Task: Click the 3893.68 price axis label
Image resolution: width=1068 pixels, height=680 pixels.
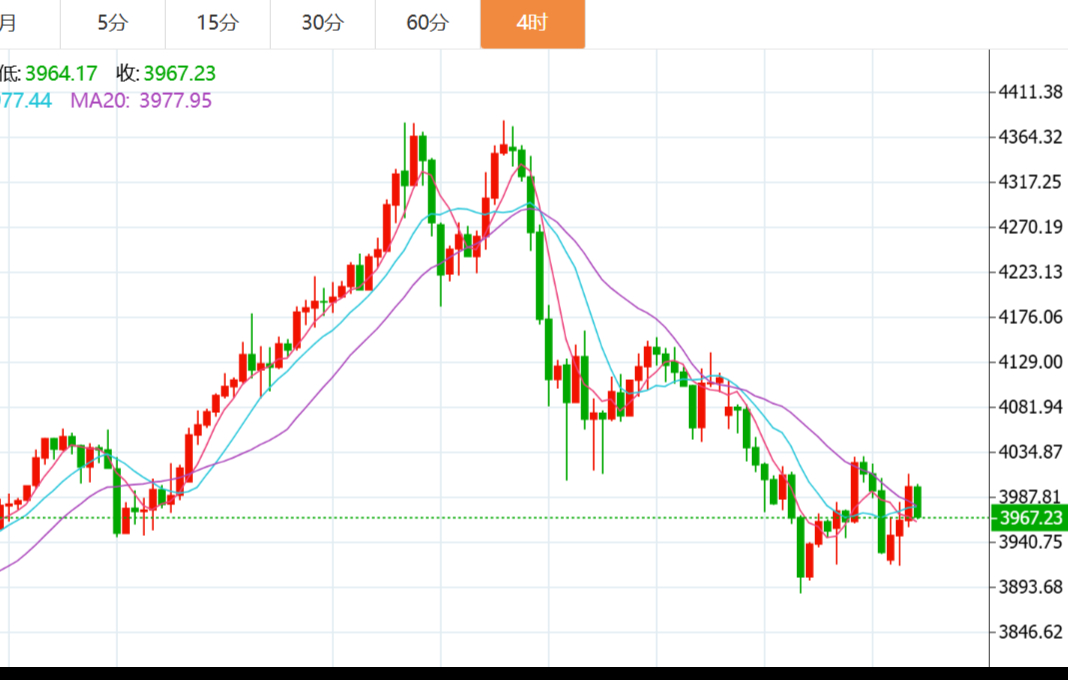Action: click(1030, 587)
